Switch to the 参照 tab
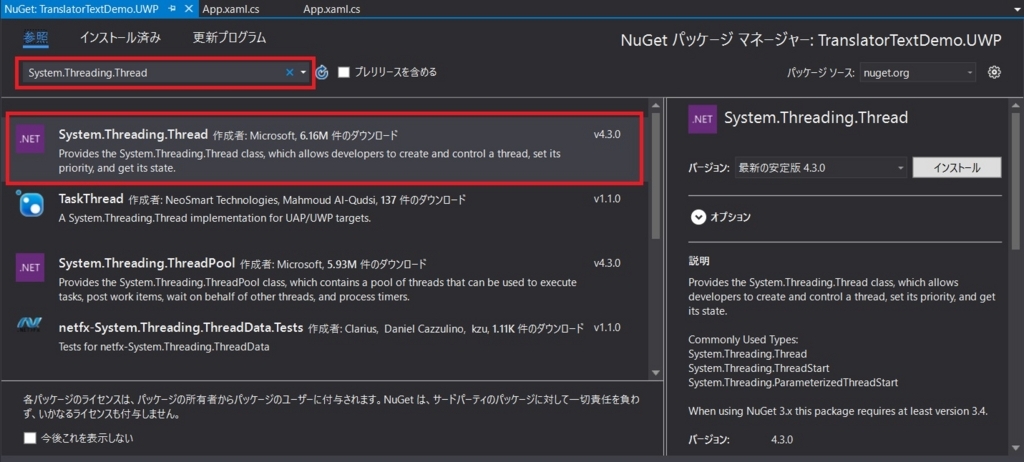This screenshot has height=462, width=1024. tap(36, 38)
